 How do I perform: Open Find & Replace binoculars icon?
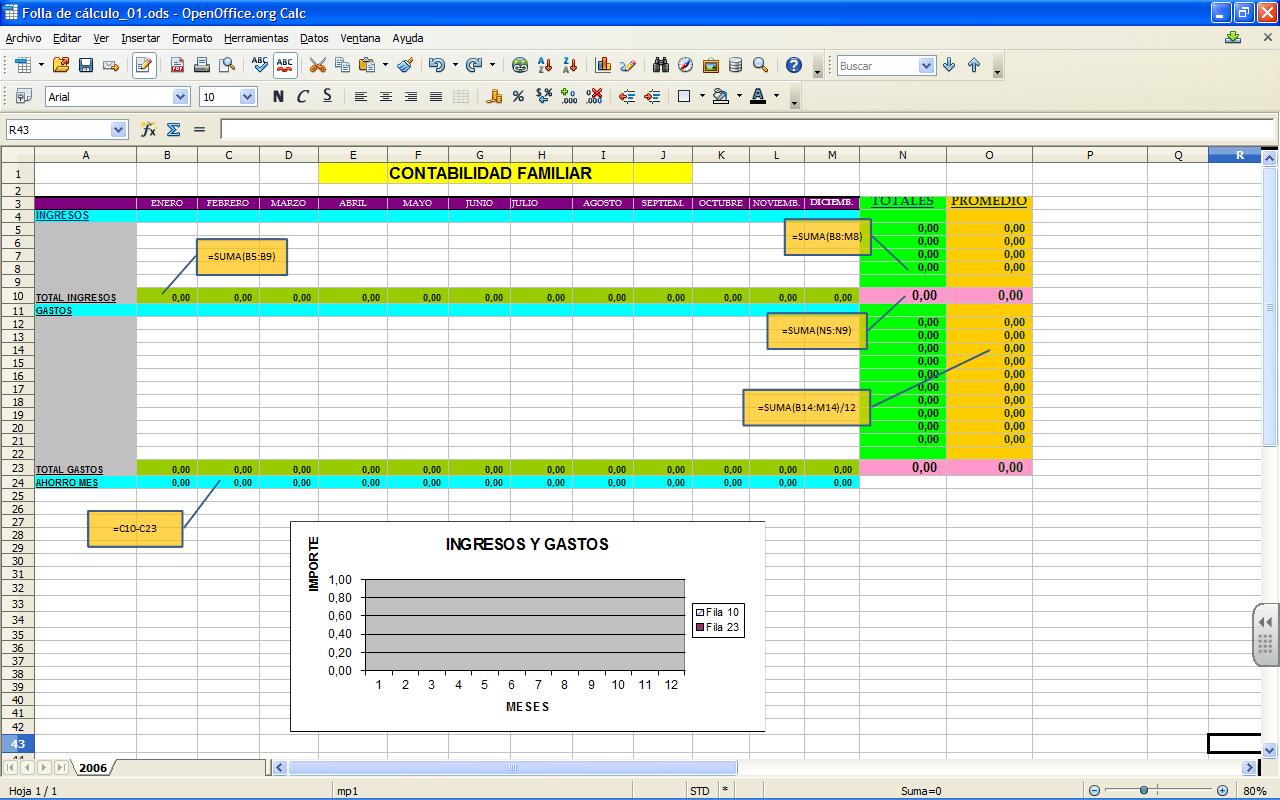click(x=660, y=66)
